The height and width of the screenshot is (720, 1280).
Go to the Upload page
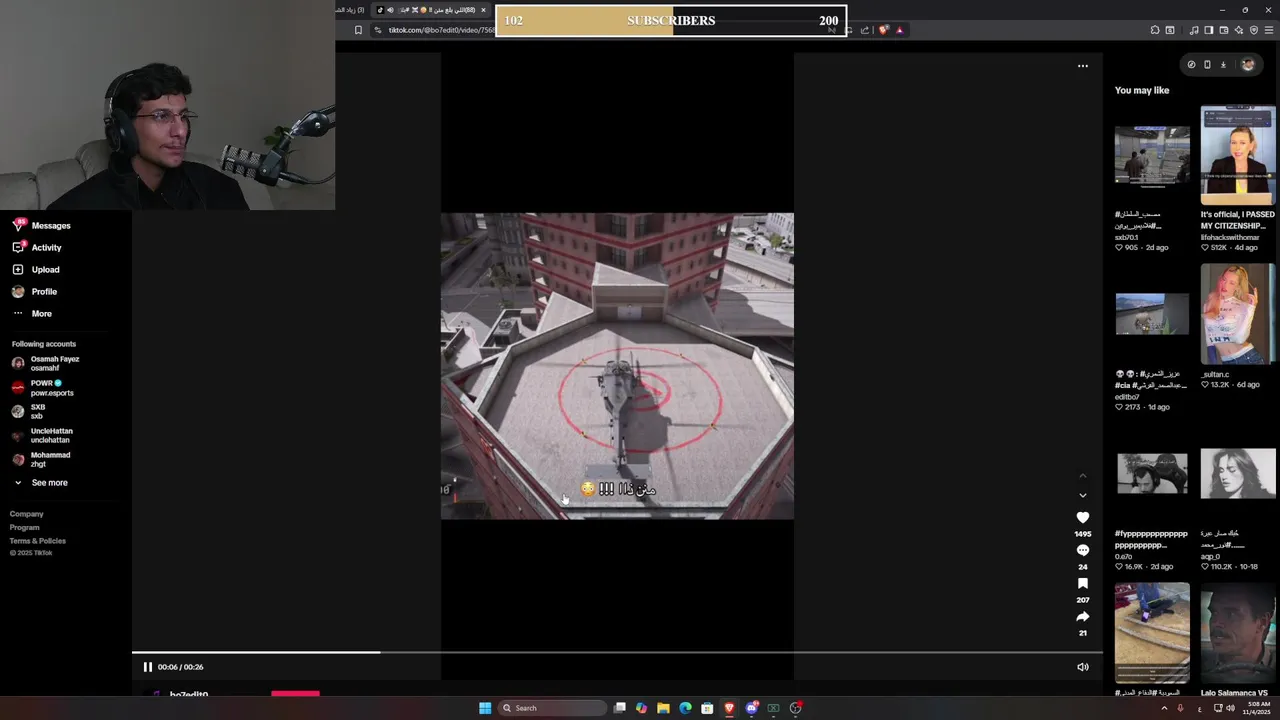pyautogui.click(x=36, y=270)
